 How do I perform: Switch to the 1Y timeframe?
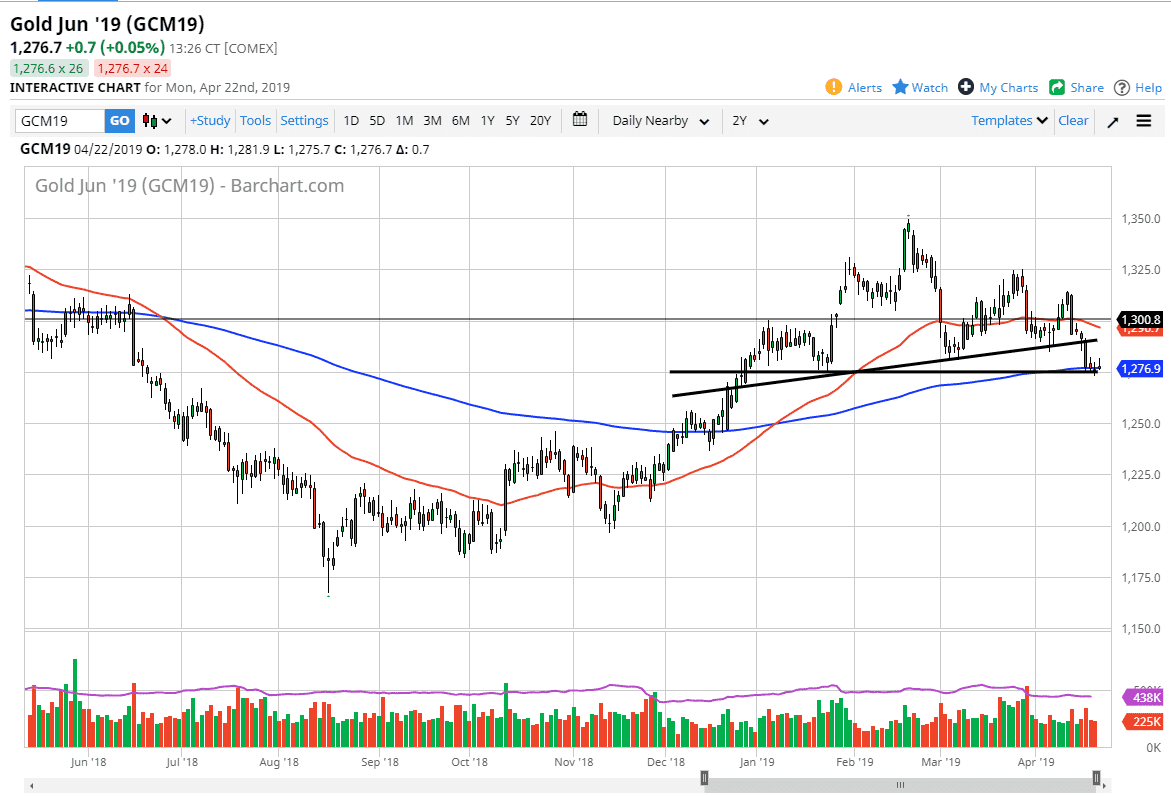click(x=487, y=120)
